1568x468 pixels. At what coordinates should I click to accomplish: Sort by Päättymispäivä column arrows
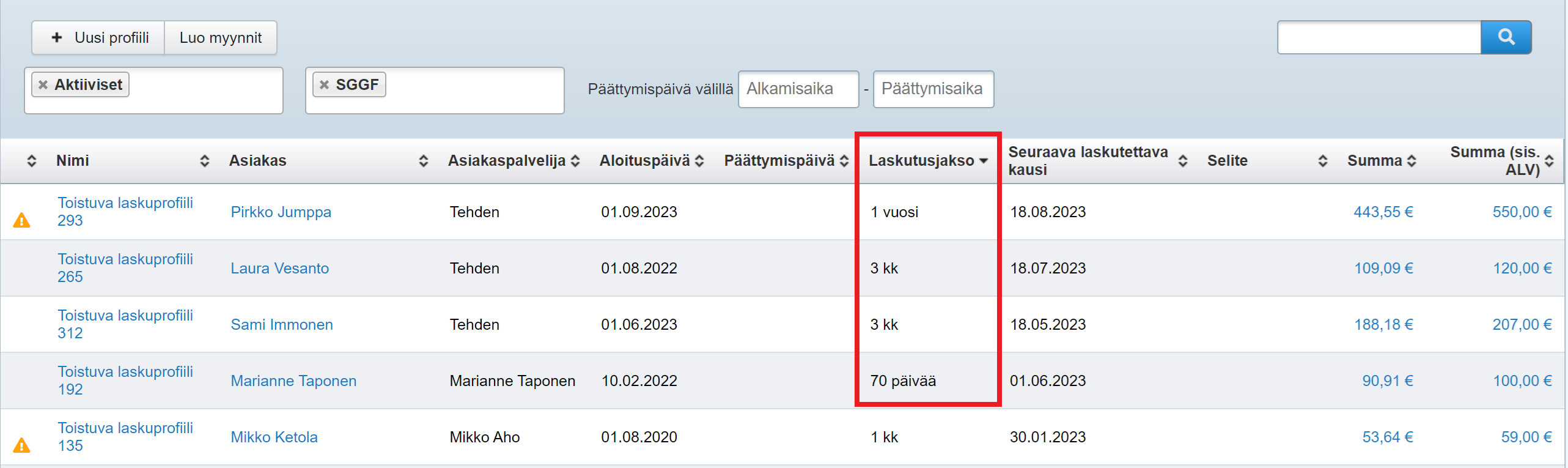click(x=844, y=161)
